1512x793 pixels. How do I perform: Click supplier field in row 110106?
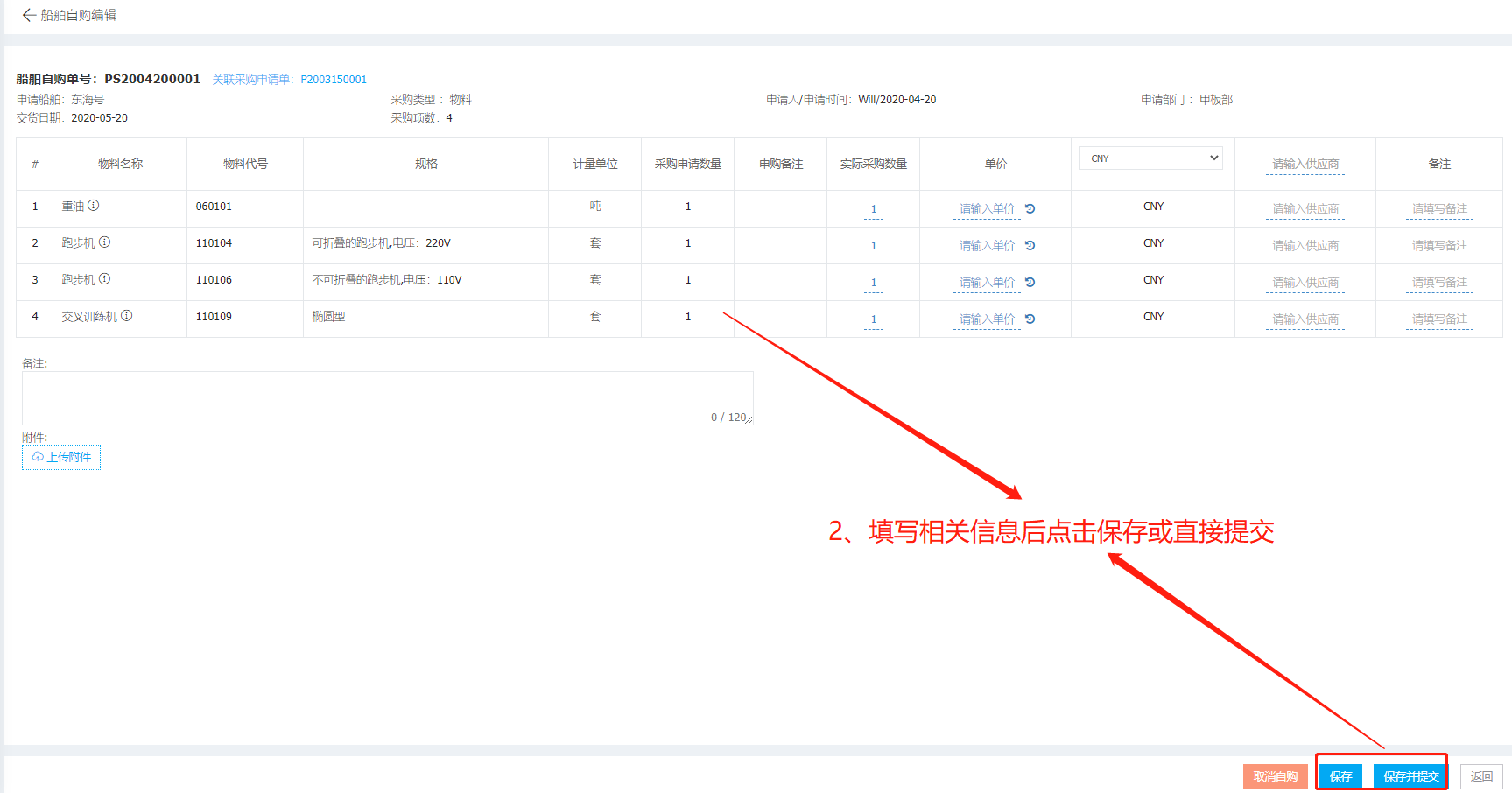(1305, 283)
